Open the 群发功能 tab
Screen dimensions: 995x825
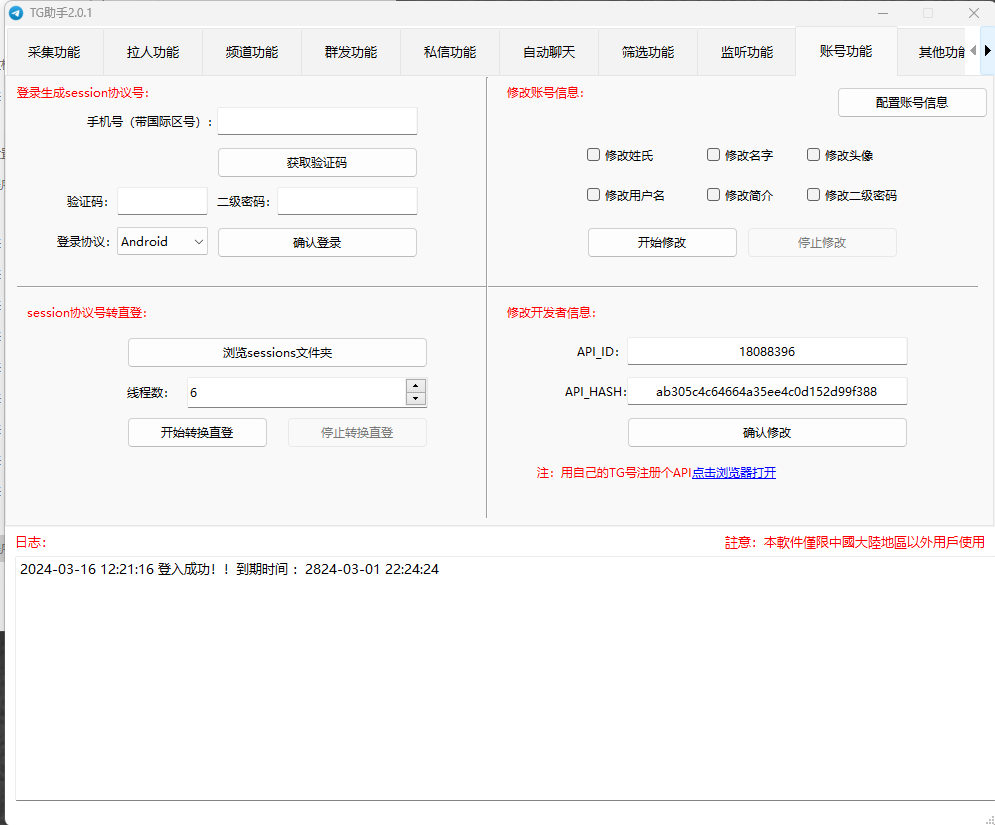(351, 52)
